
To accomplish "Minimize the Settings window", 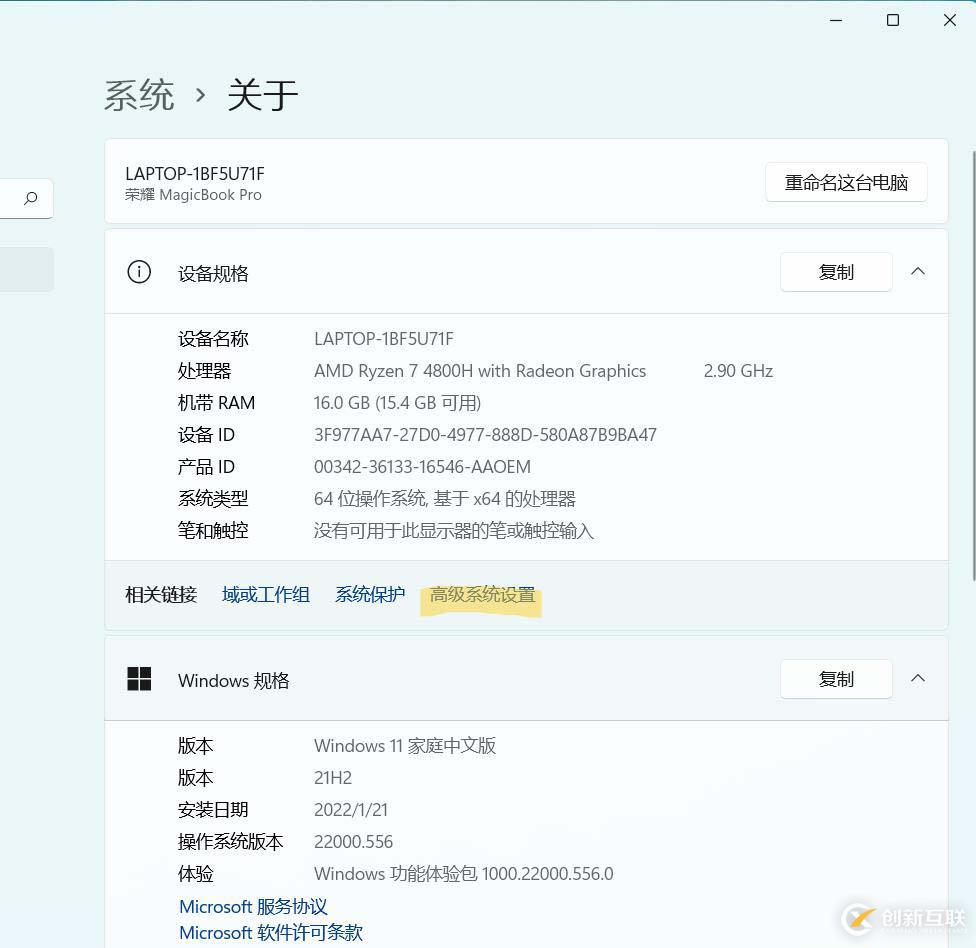I will (x=836, y=21).
